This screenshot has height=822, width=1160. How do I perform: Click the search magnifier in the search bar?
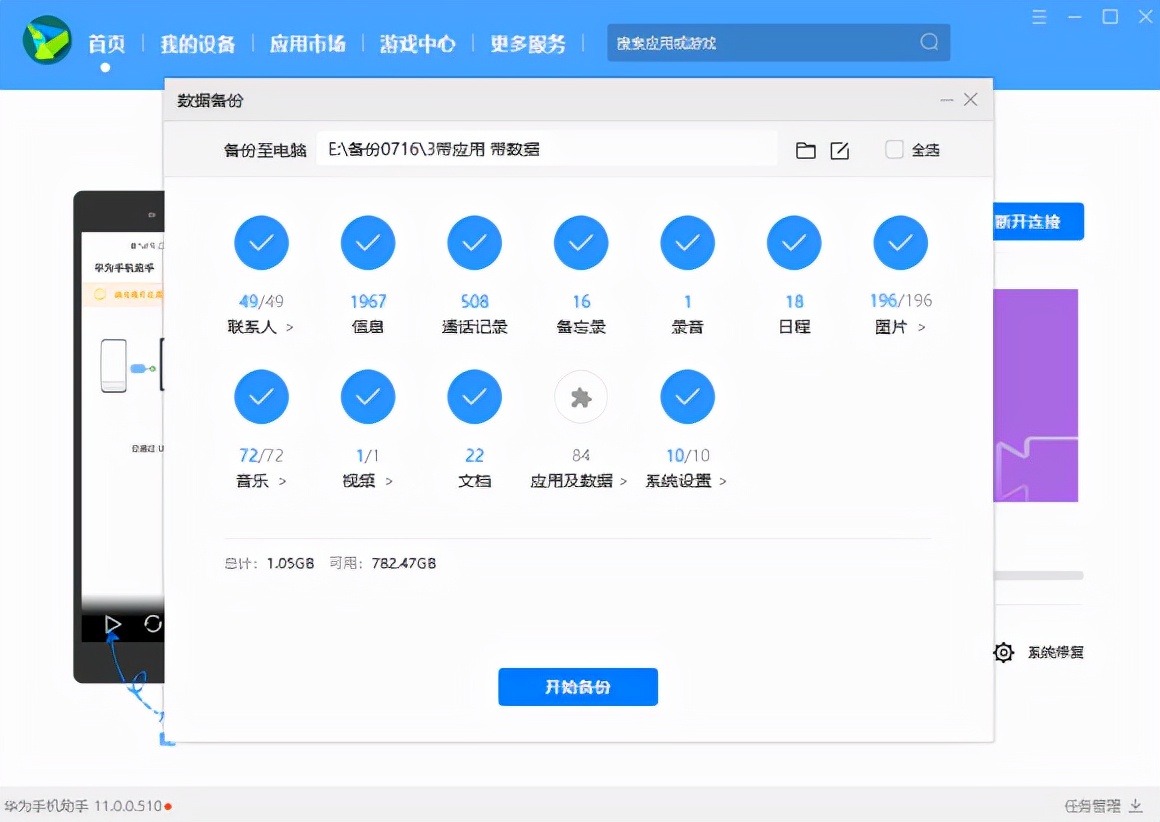point(928,43)
